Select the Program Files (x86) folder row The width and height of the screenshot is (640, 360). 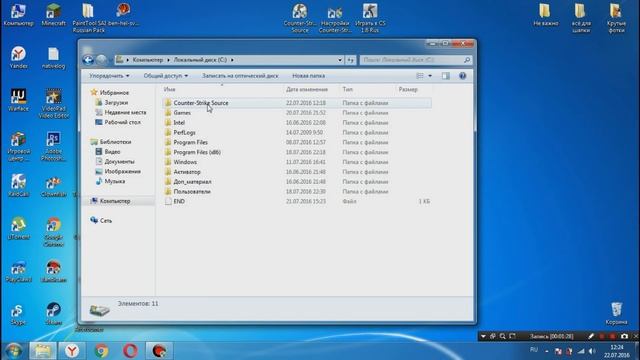coord(296,152)
